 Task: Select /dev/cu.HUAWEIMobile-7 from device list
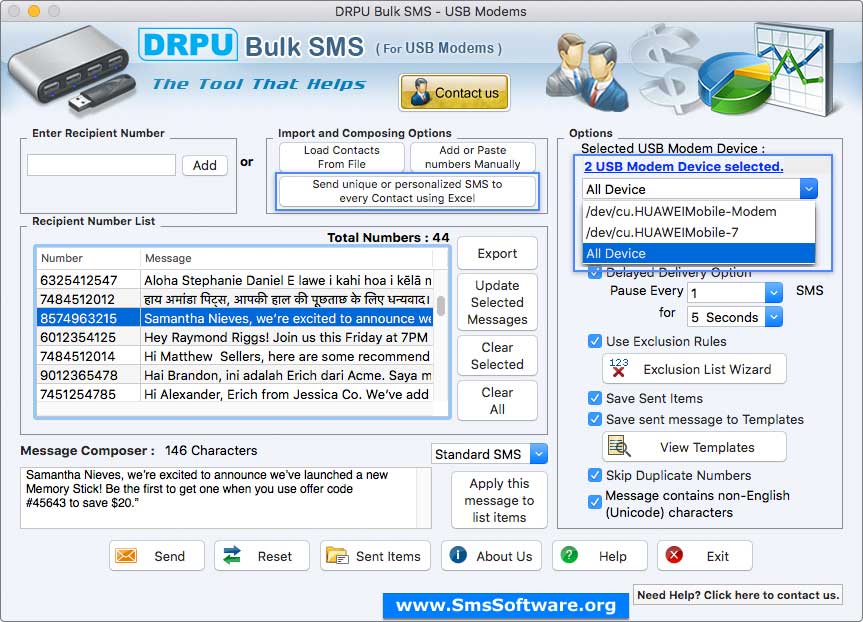click(698, 232)
